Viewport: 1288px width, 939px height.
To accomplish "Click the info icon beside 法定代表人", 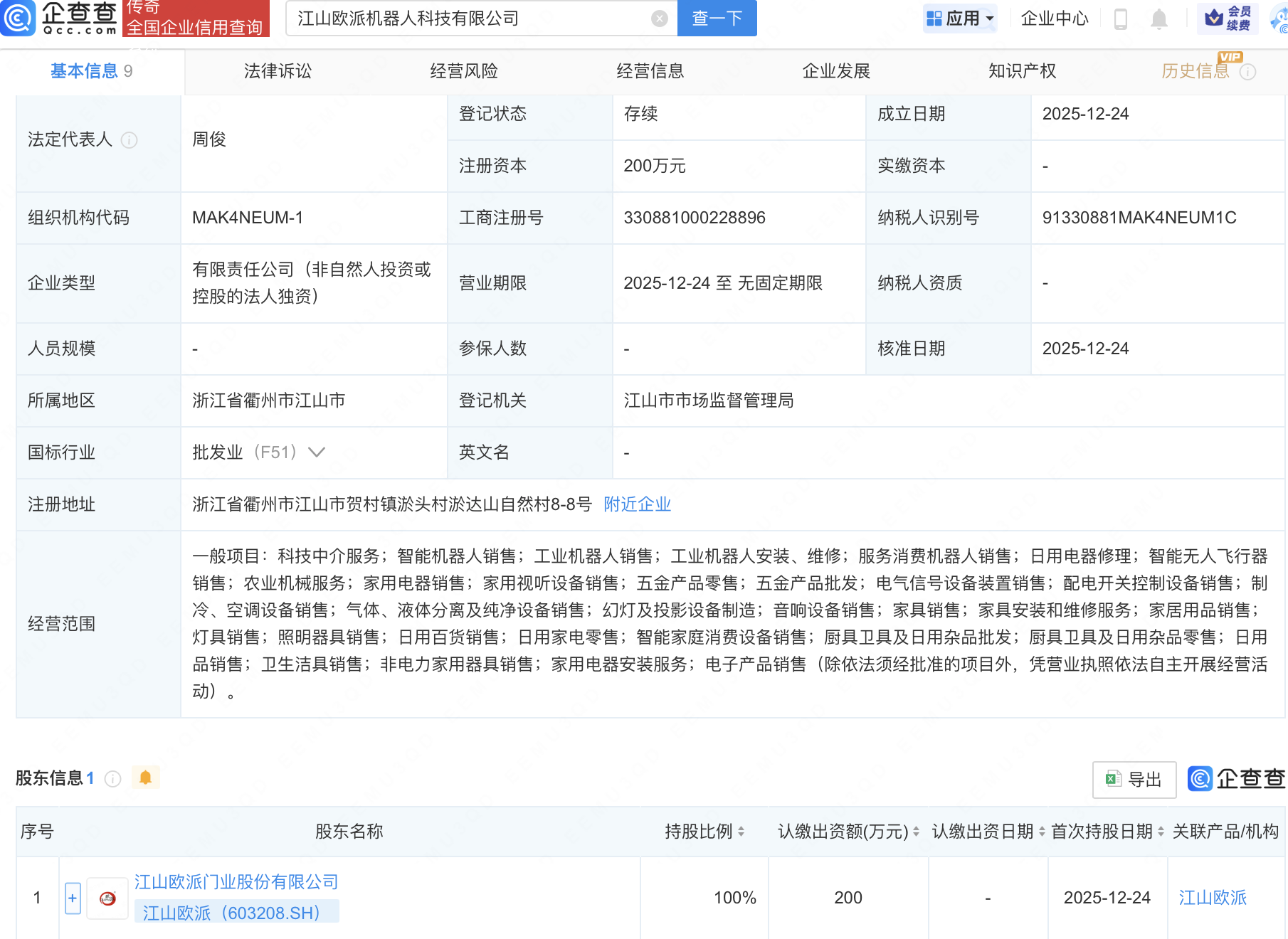I will [130, 140].
